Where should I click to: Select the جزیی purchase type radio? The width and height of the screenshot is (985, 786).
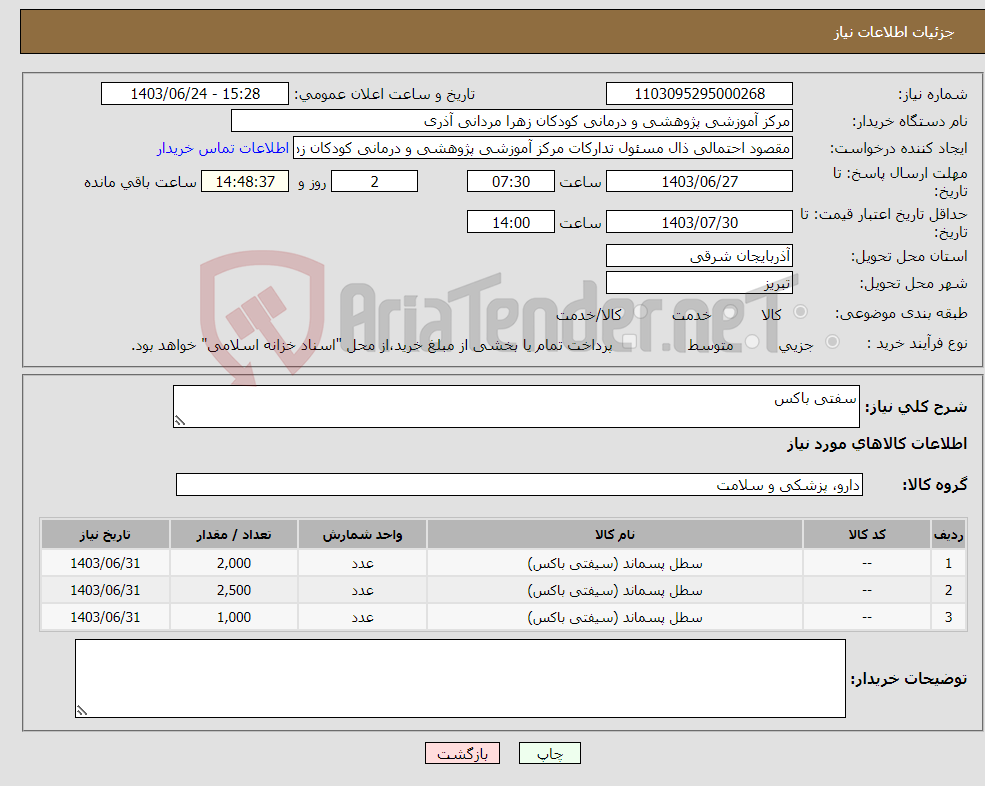pos(832,341)
